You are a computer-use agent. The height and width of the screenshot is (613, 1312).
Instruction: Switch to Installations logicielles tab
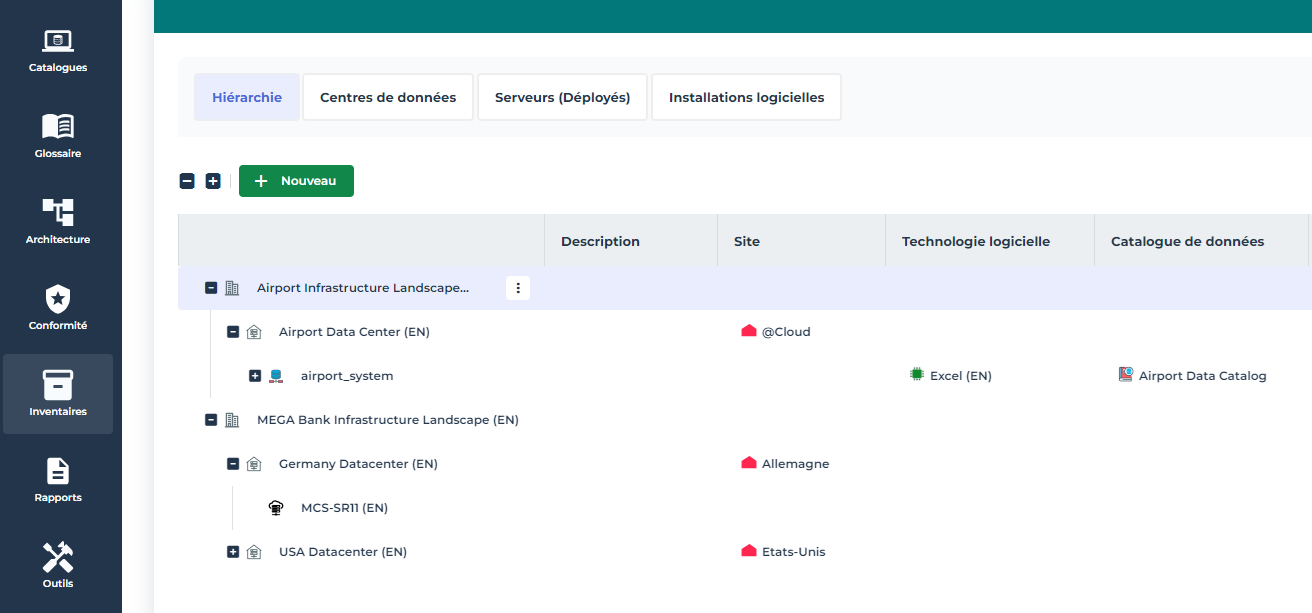(x=746, y=98)
